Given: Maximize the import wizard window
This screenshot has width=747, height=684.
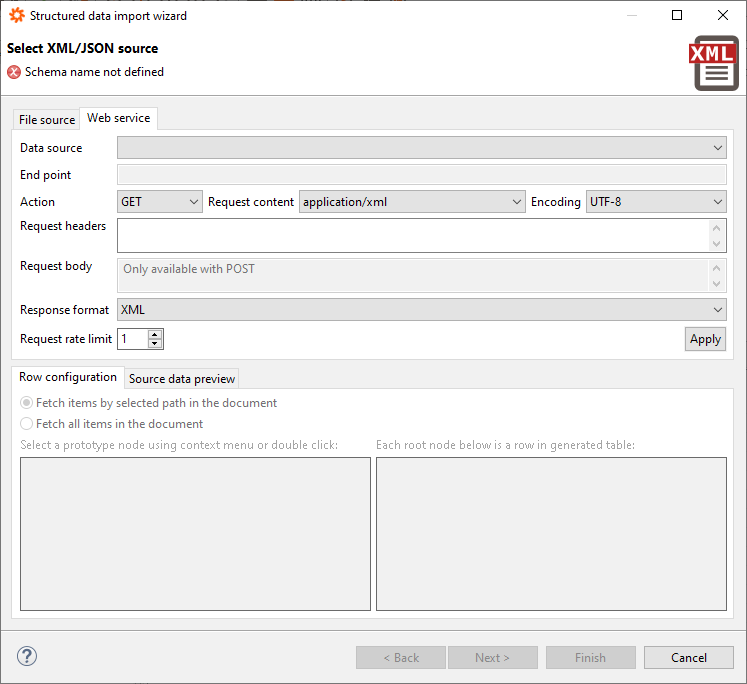Looking at the screenshot, I should (677, 16).
